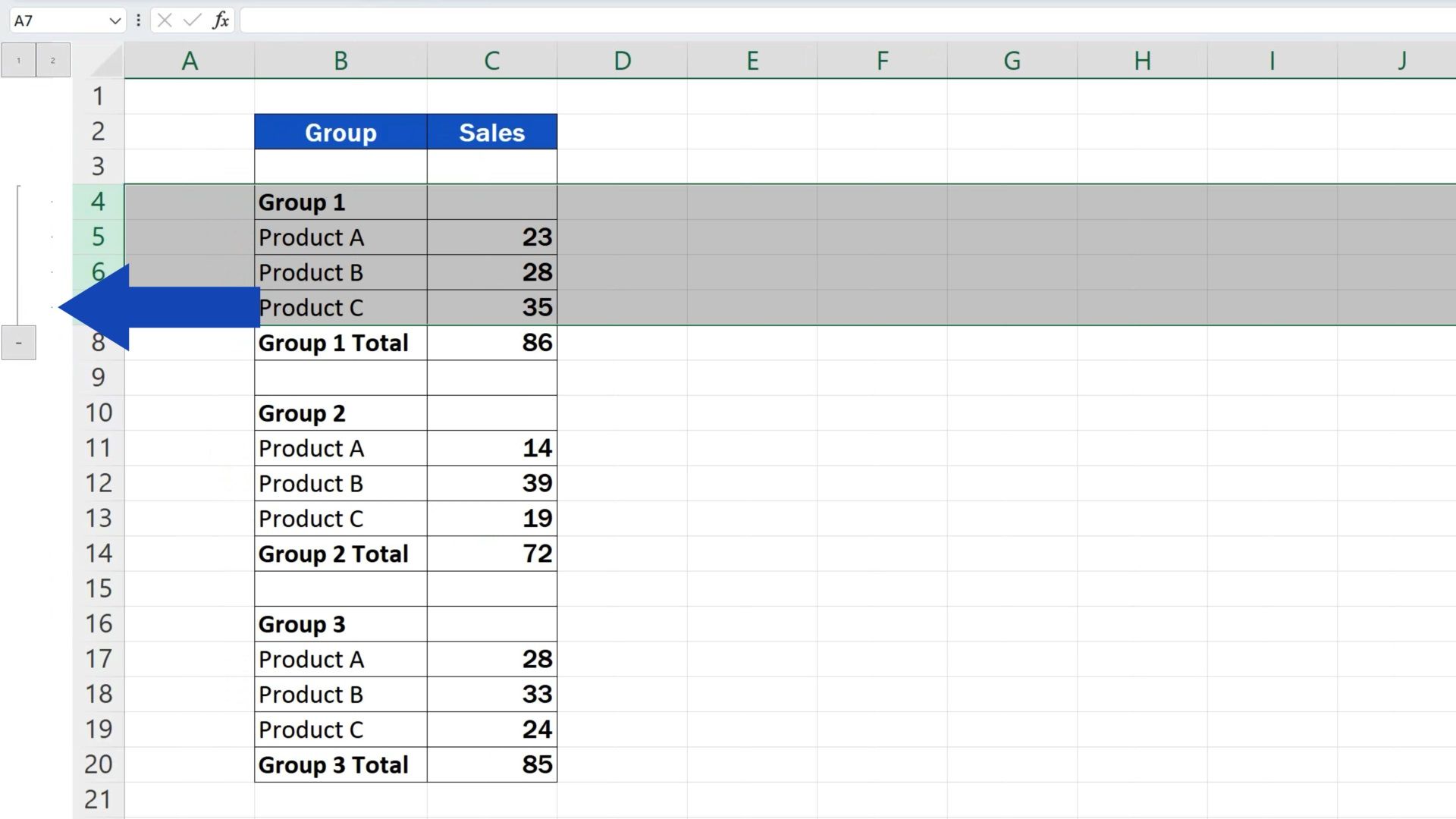
Task: Select column G header
Action: click(x=1012, y=61)
